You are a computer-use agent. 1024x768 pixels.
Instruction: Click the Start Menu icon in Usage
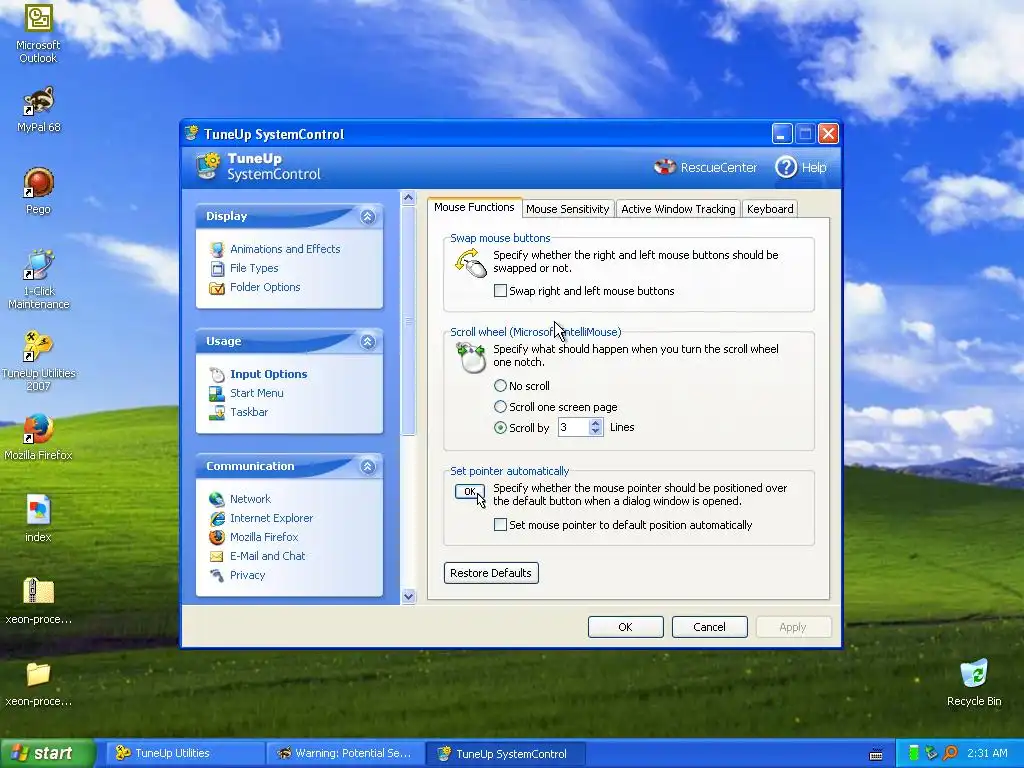point(217,393)
